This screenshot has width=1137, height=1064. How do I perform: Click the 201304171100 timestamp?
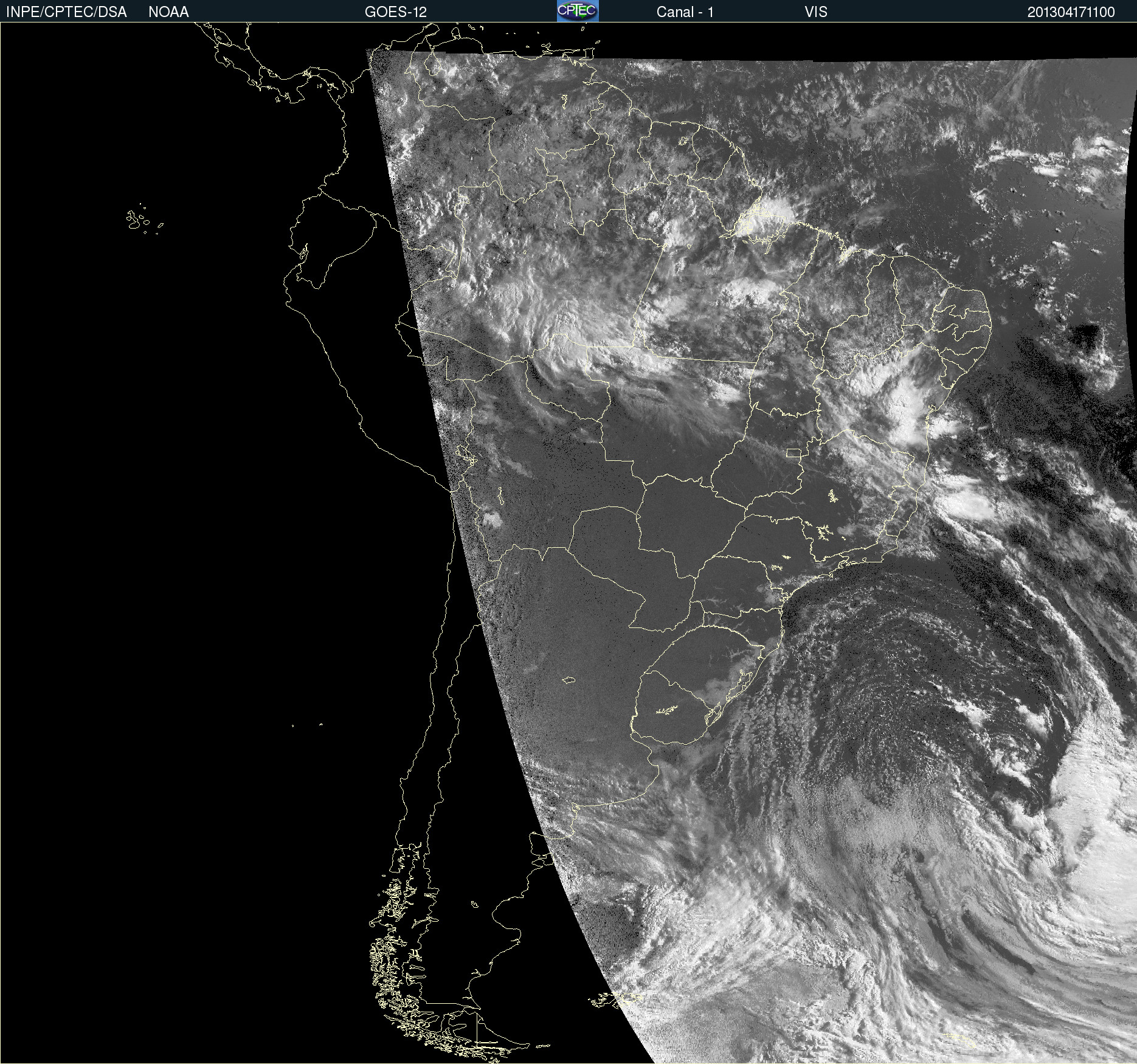(x=1071, y=12)
